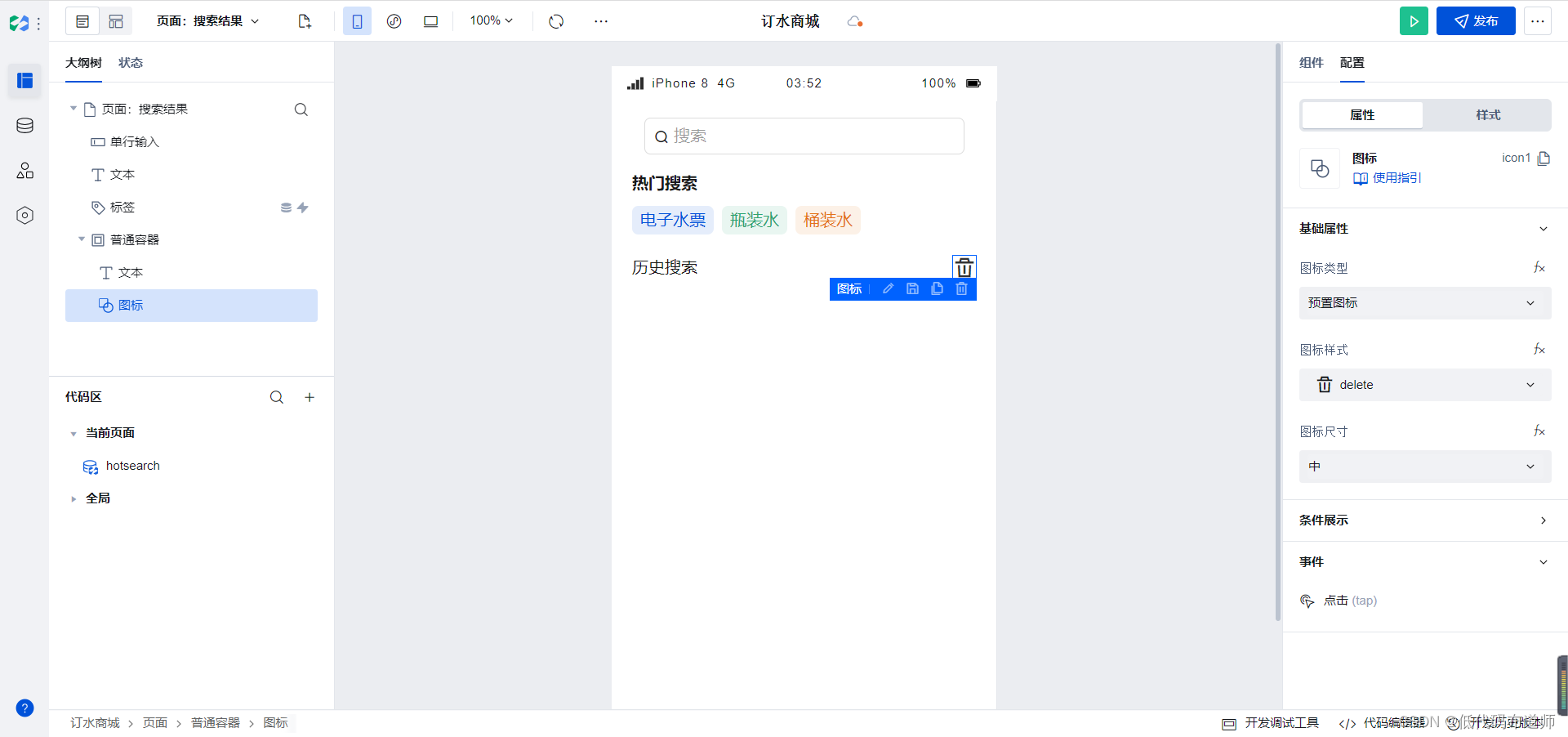Switch to the 配置 tab
1568x737 pixels.
coord(1352,63)
